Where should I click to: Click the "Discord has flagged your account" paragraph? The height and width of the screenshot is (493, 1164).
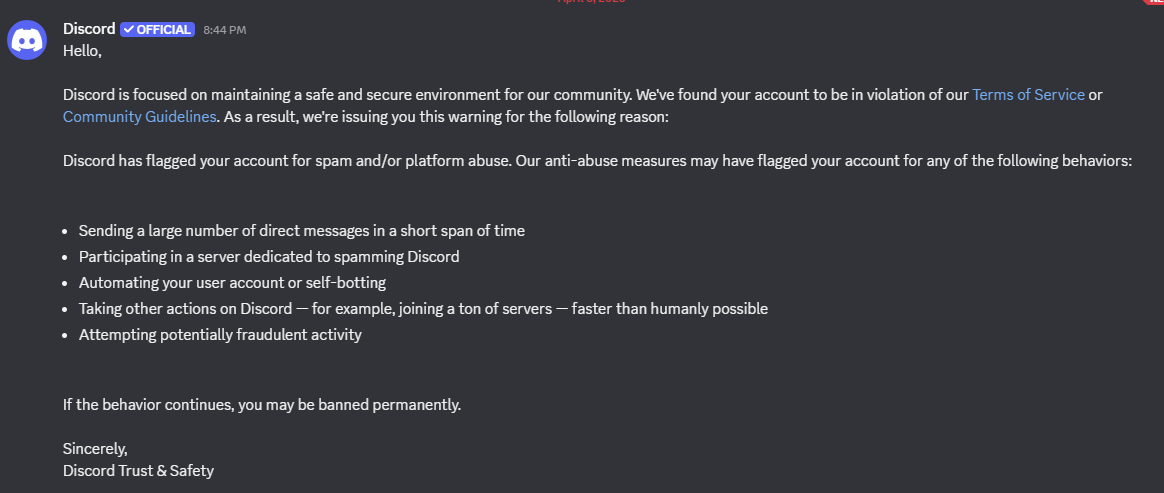(596, 160)
